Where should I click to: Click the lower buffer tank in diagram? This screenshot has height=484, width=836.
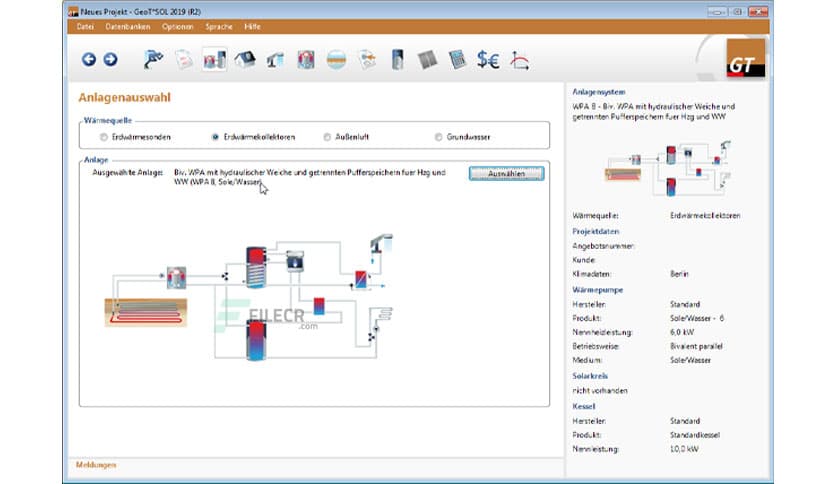[x=256, y=340]
